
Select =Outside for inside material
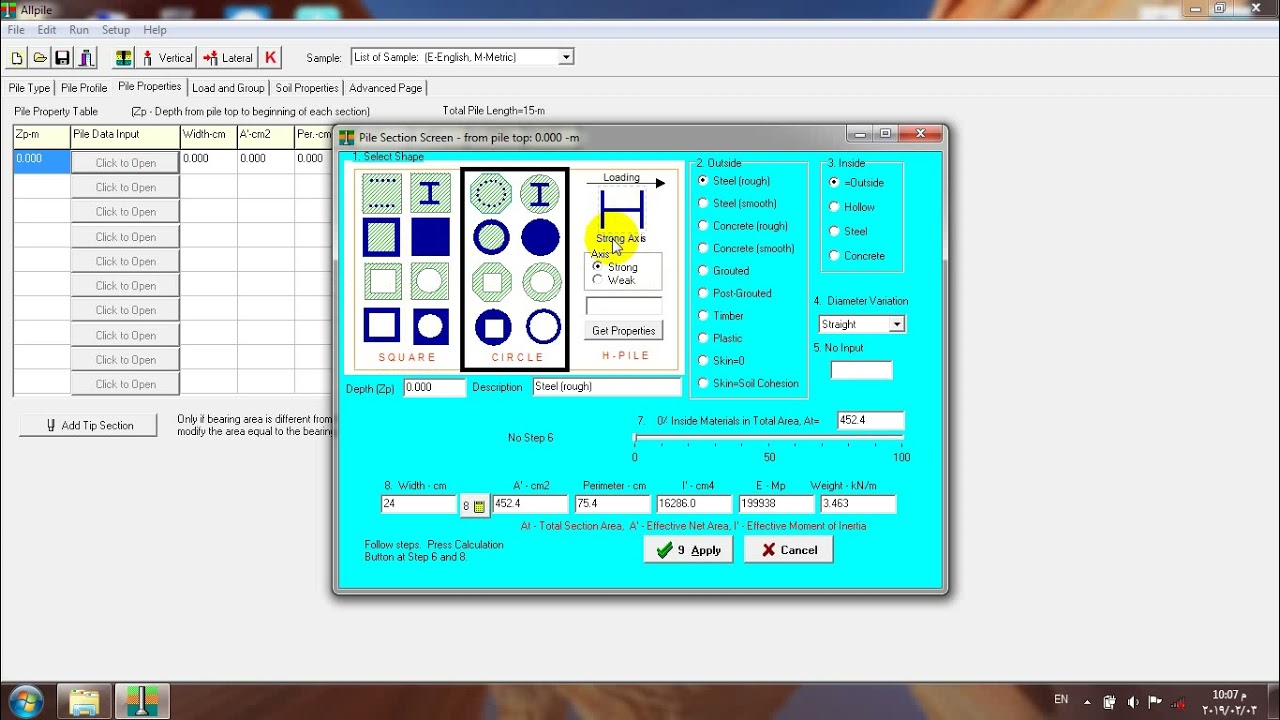(834, 183)
